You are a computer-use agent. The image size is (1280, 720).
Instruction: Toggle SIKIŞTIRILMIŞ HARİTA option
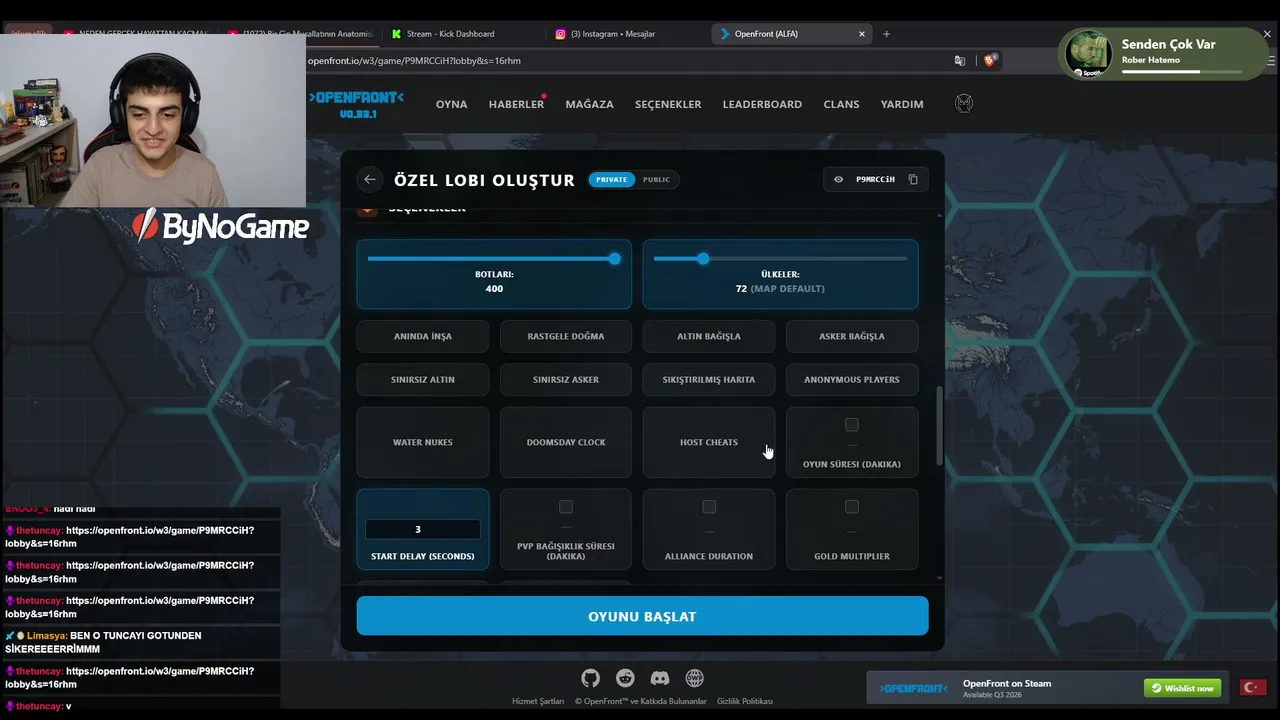click(x=709, y=379)
